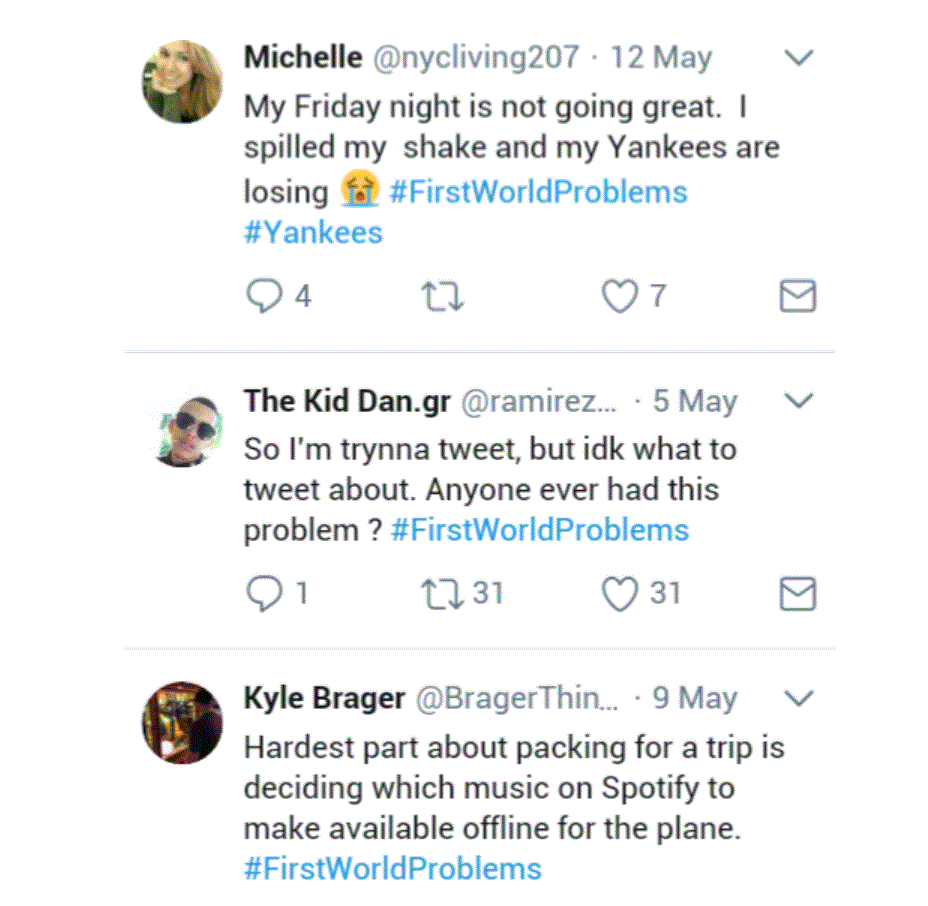The image size is (928, 906).
Task: Open #Yankees hashtag link
Action: pyautogui.click(x=313, y=233)
